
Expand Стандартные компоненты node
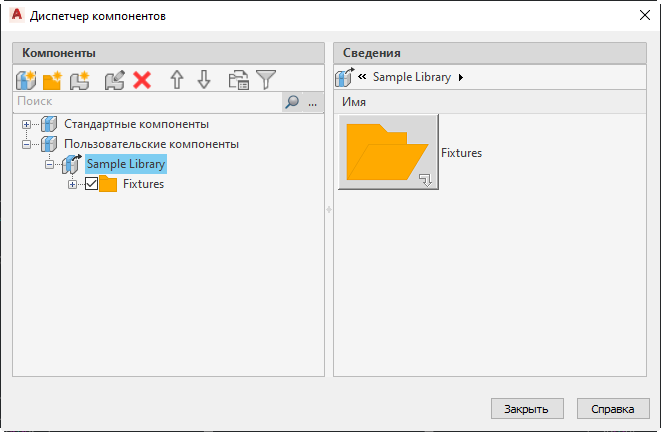click(26, 125)
